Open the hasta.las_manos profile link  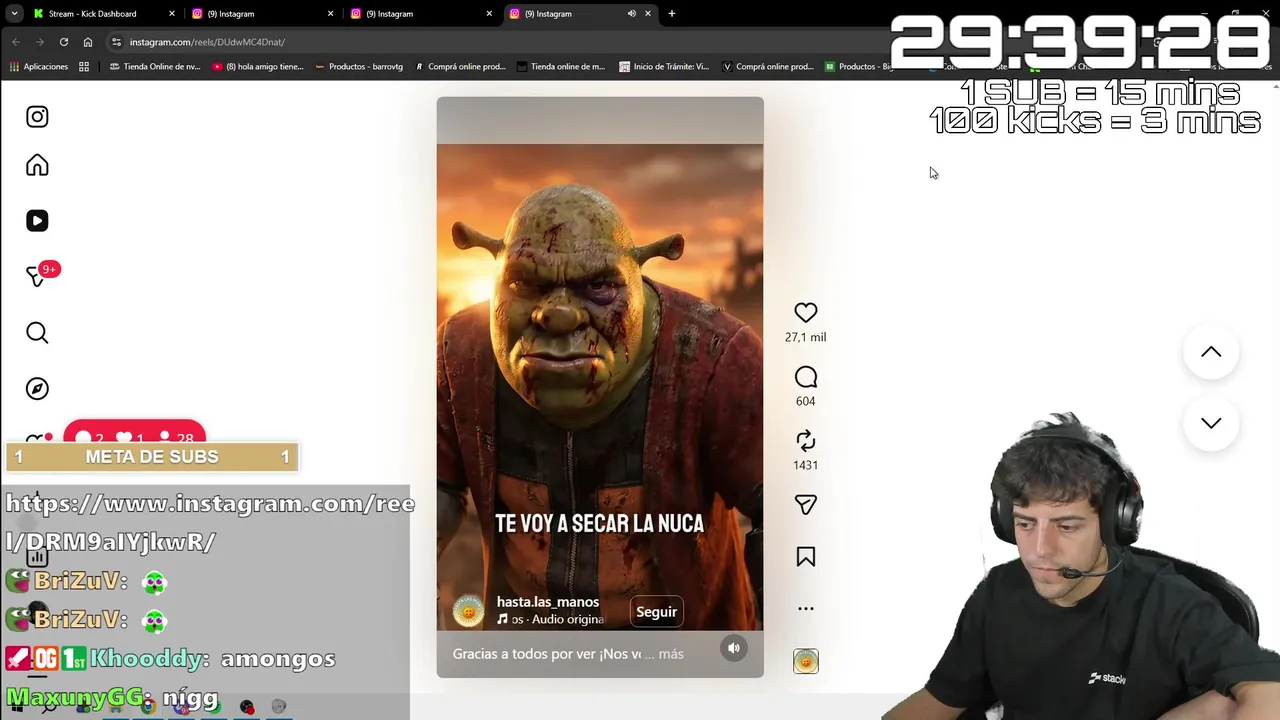click(x=548, y=602)
